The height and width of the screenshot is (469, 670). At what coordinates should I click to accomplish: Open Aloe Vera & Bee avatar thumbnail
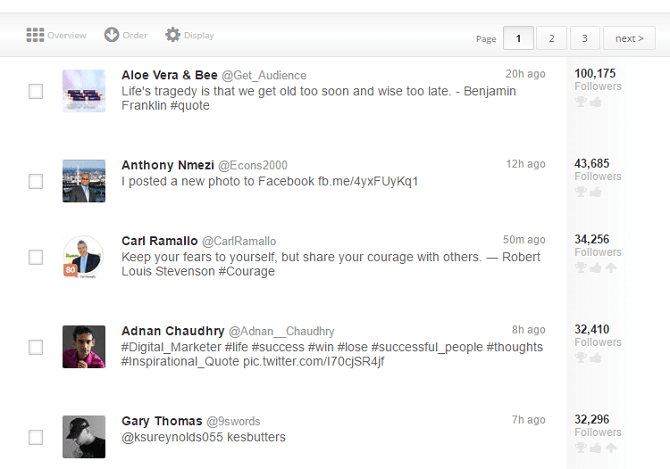(84, 91)
